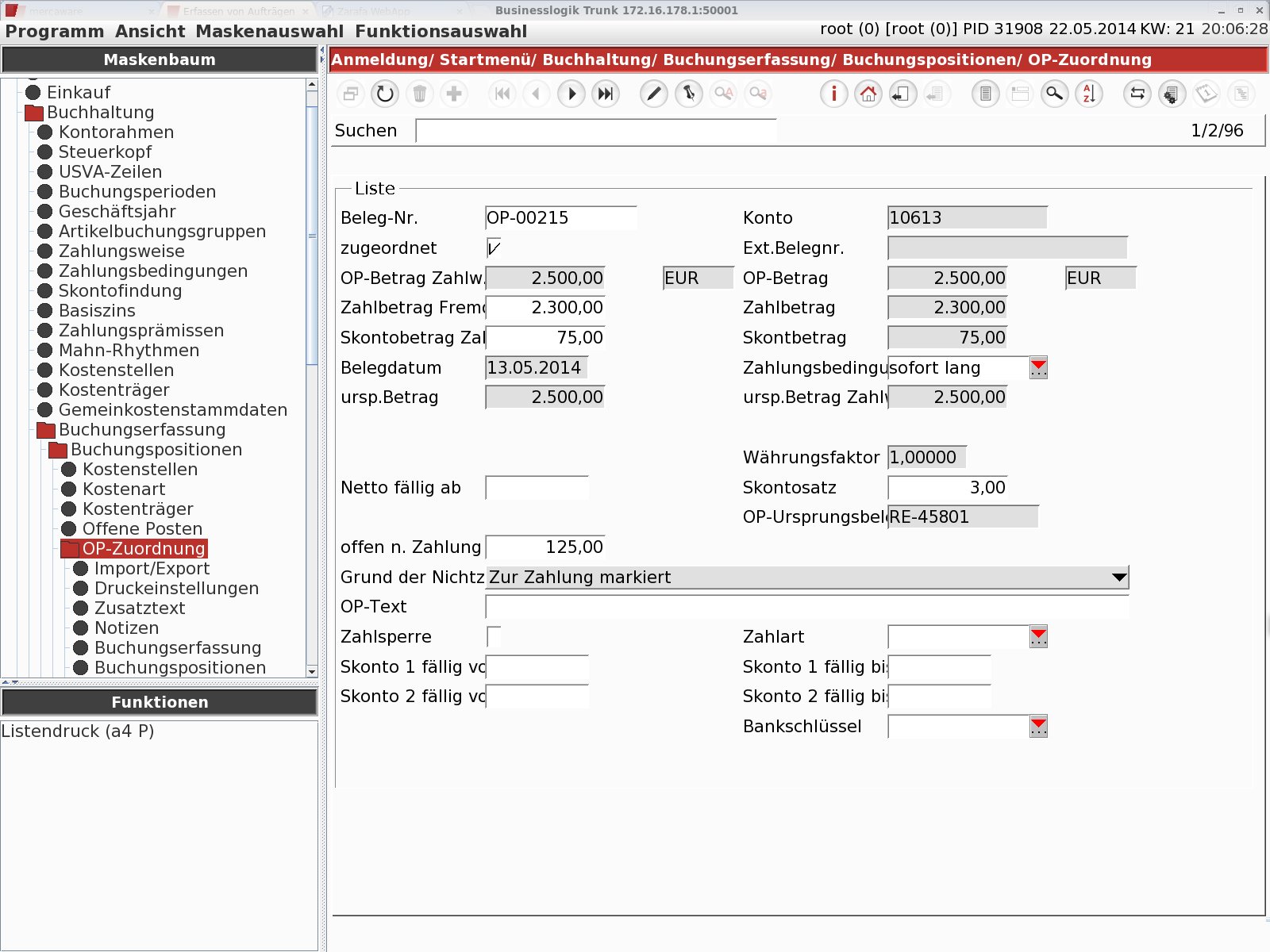Open the Maskenauswahl menu
Image resolution: width=1270 pixels, height=952 pixels.
270,32
